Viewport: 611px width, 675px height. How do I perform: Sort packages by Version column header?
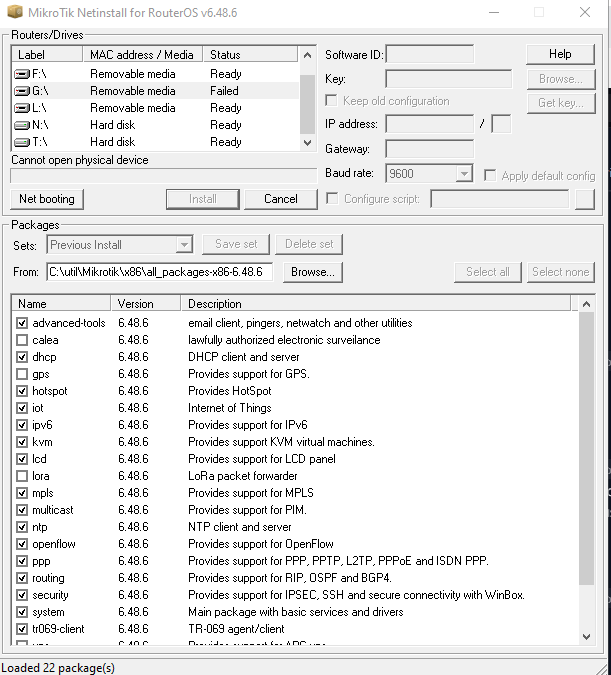[x=146, y=303]
